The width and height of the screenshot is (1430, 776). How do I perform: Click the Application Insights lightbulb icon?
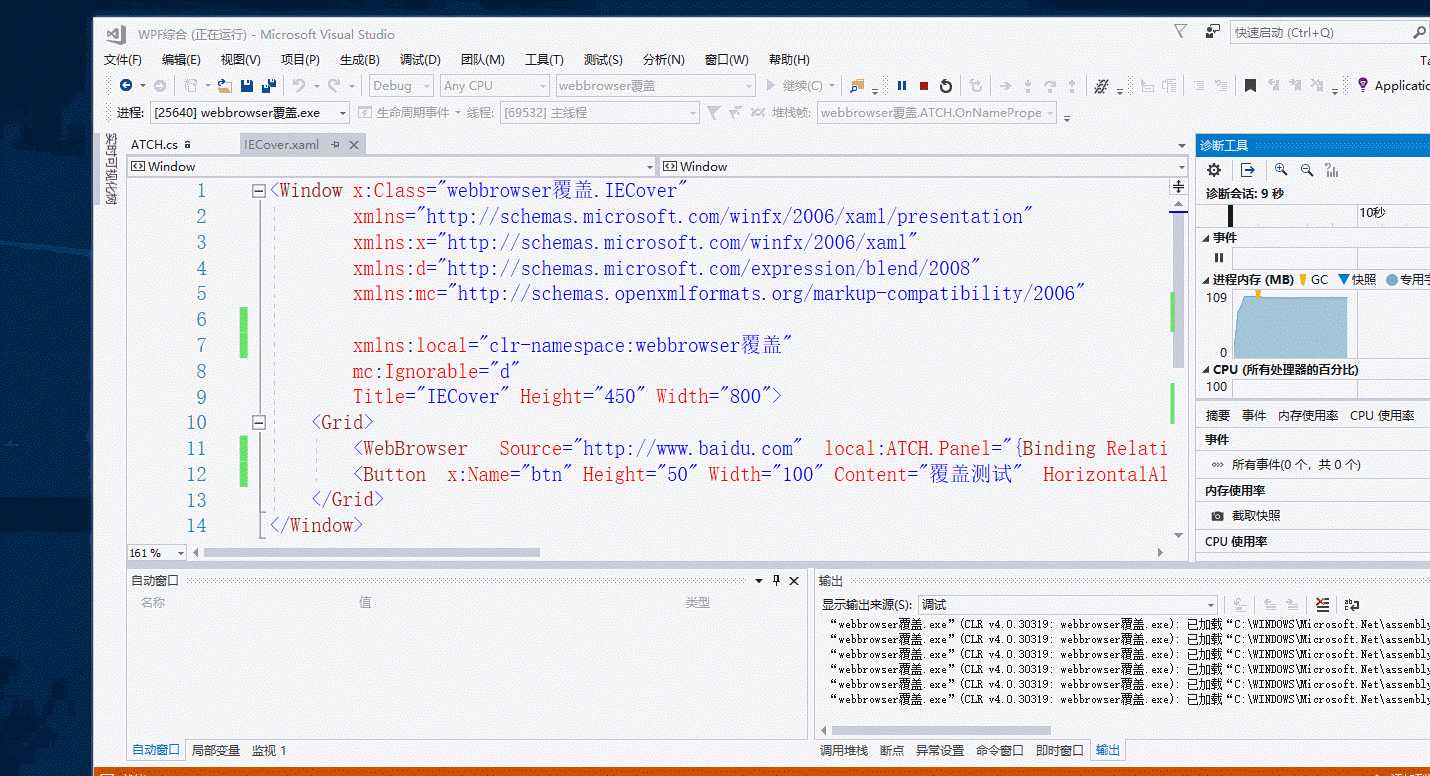tap(1362, 86)
